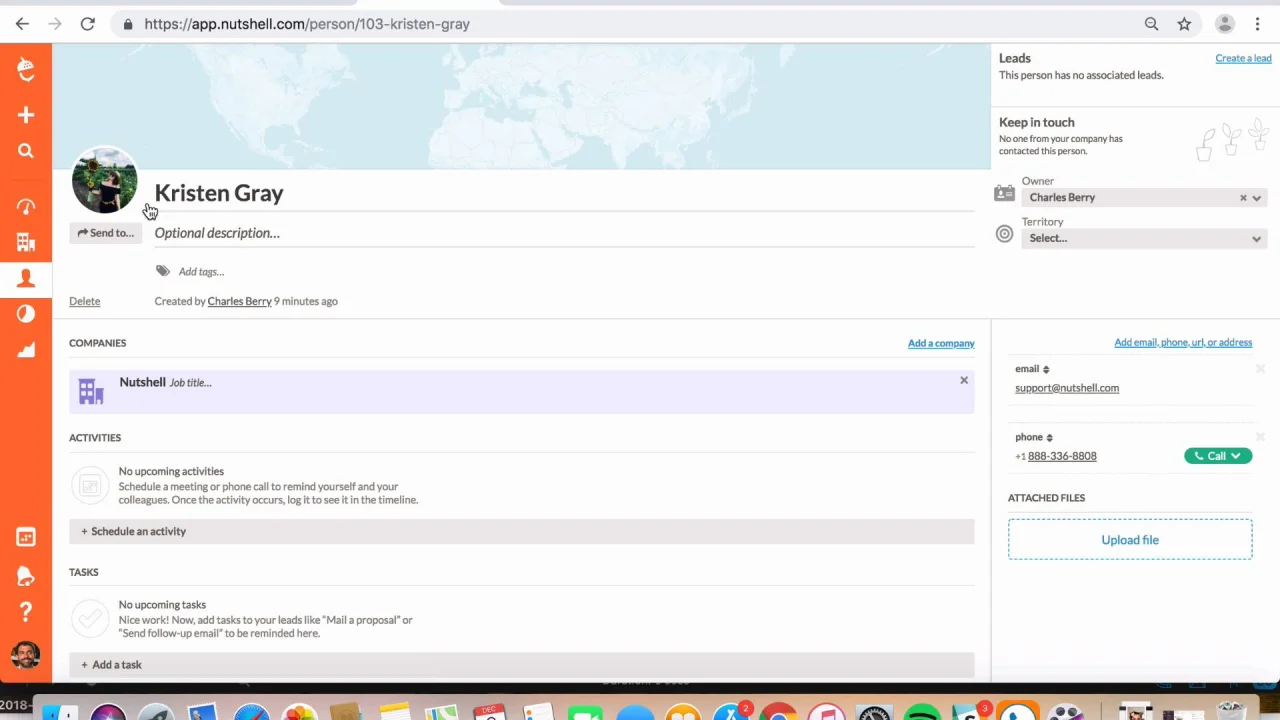Screen dimensions: 1280x720
Task: Click Send to... button
Action: coord(105,233)
